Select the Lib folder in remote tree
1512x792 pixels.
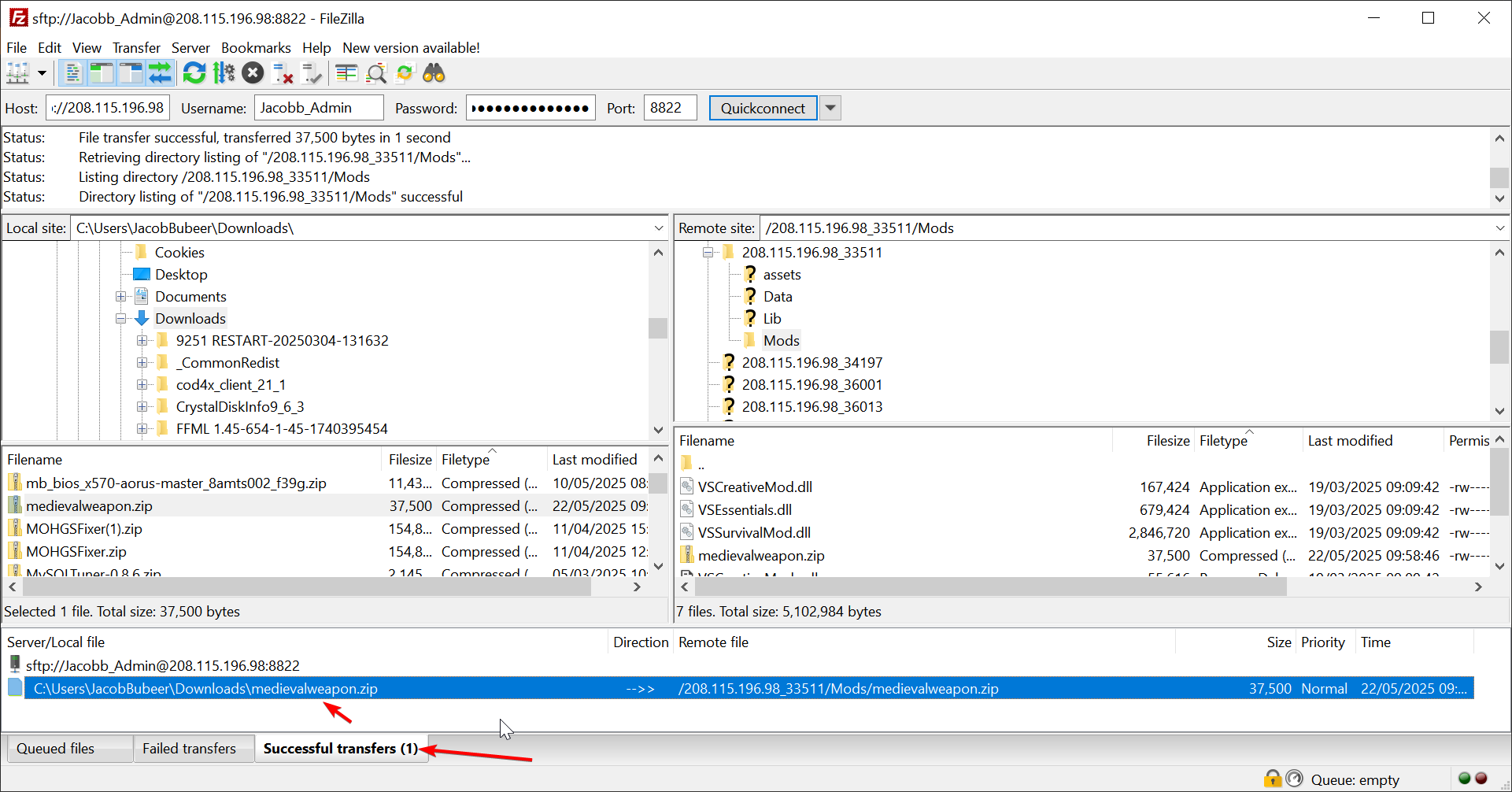point(772,319)
